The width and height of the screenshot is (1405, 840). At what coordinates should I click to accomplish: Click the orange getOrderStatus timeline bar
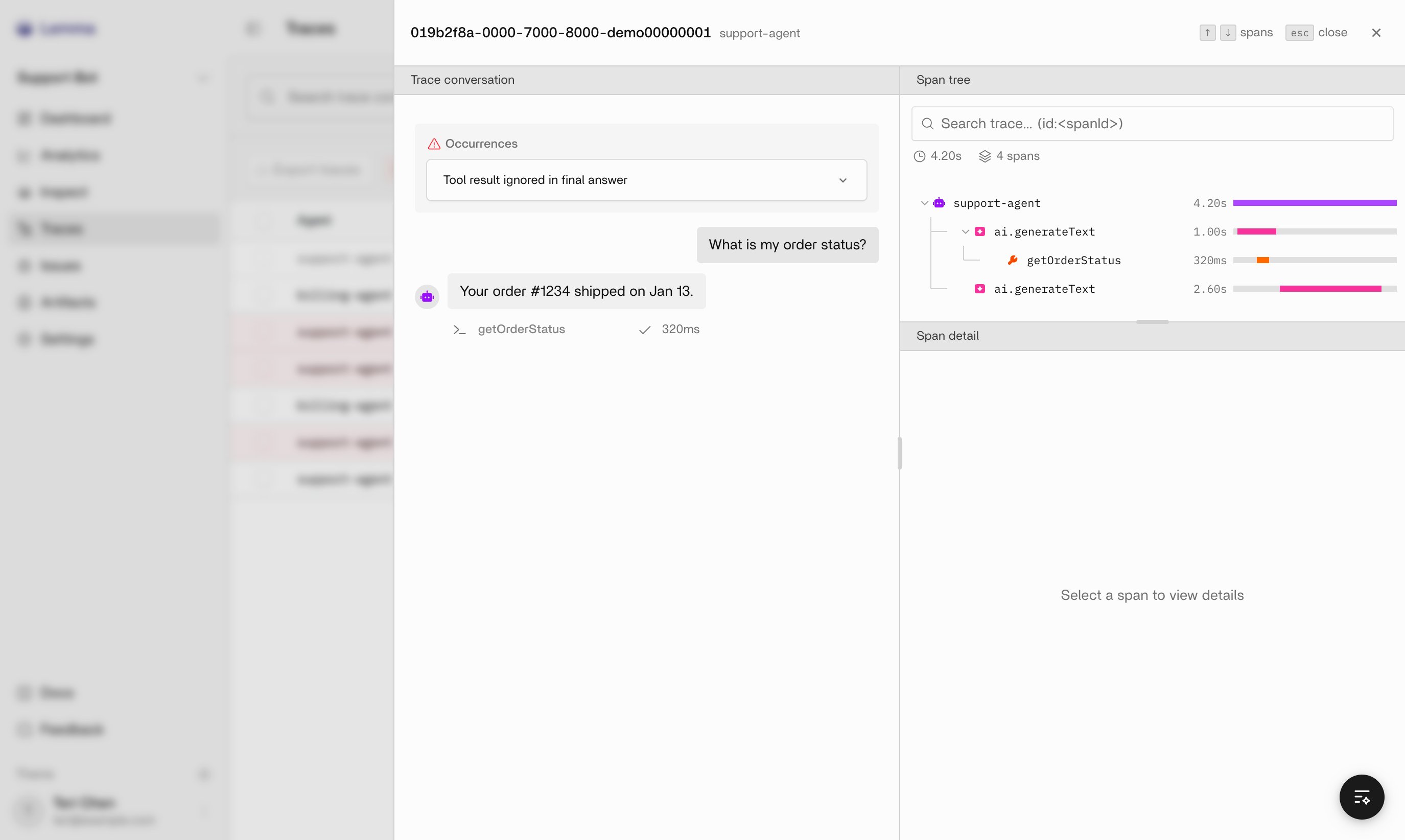click(x=1262, y=260)
